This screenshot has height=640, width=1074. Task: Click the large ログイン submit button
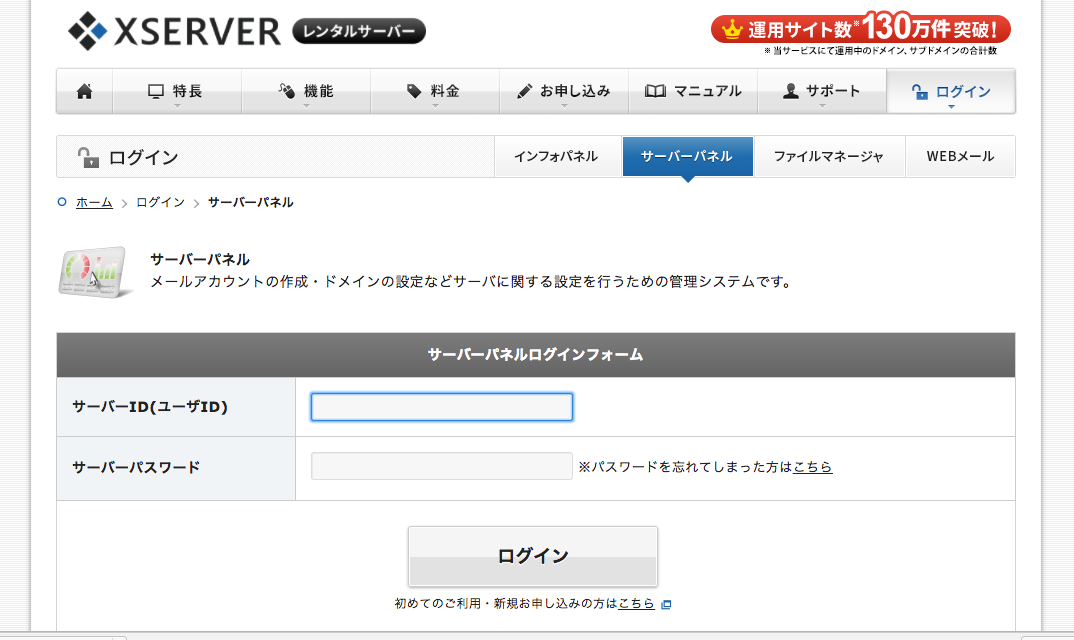(x=533, y=556)
